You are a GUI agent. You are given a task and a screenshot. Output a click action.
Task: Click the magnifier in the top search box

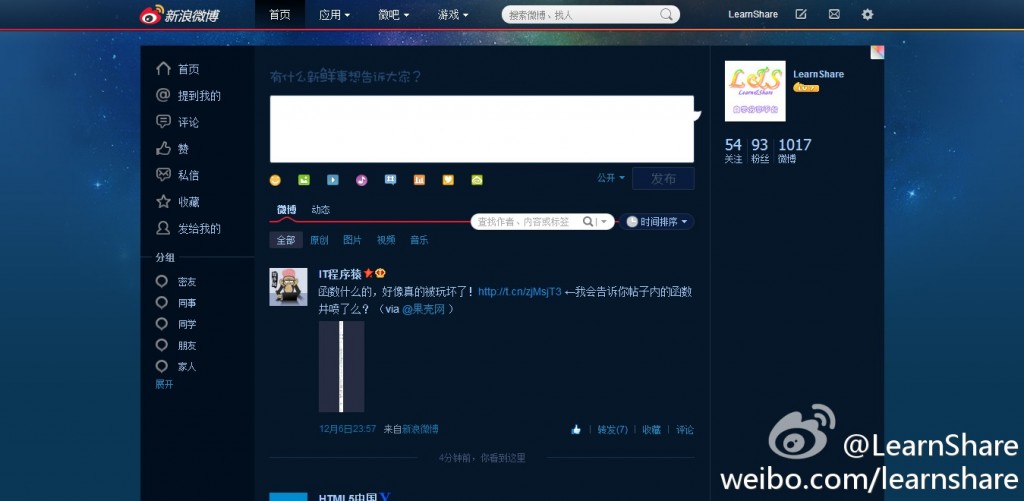(x=665, y=14)
